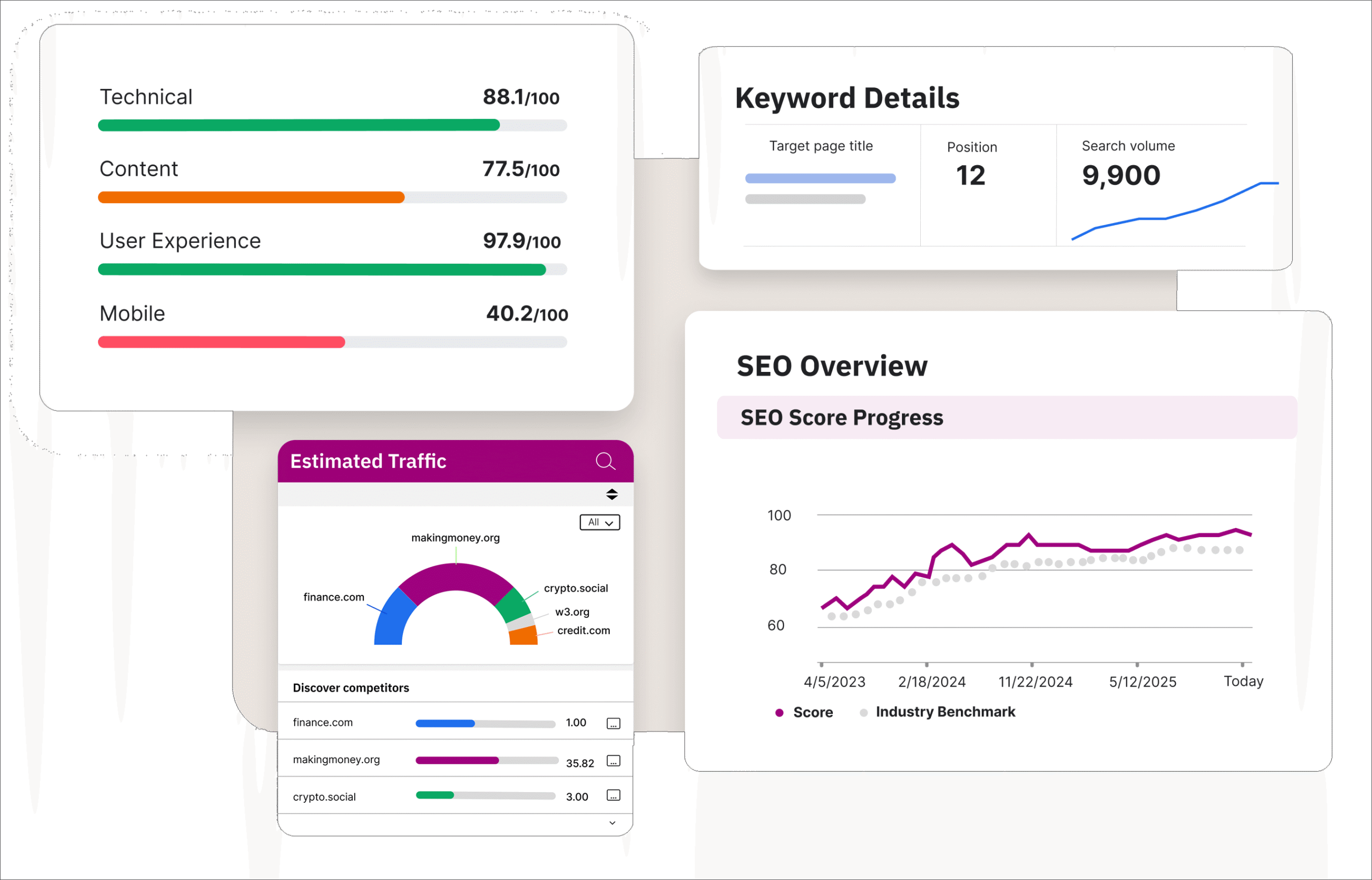Click the makingmoney.org competitor name

tap(336, 760)
